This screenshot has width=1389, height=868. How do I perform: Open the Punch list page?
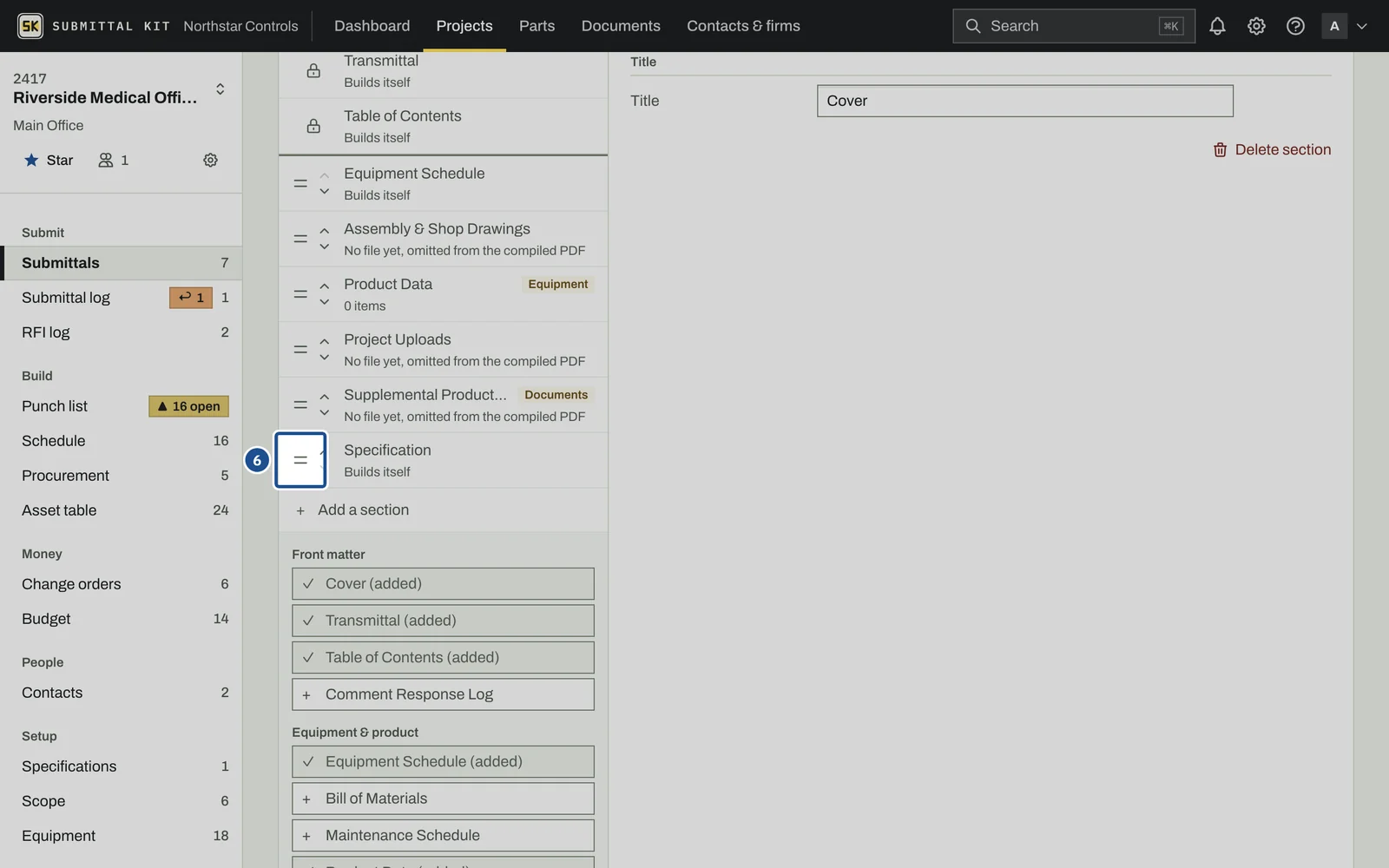point(122,406)
